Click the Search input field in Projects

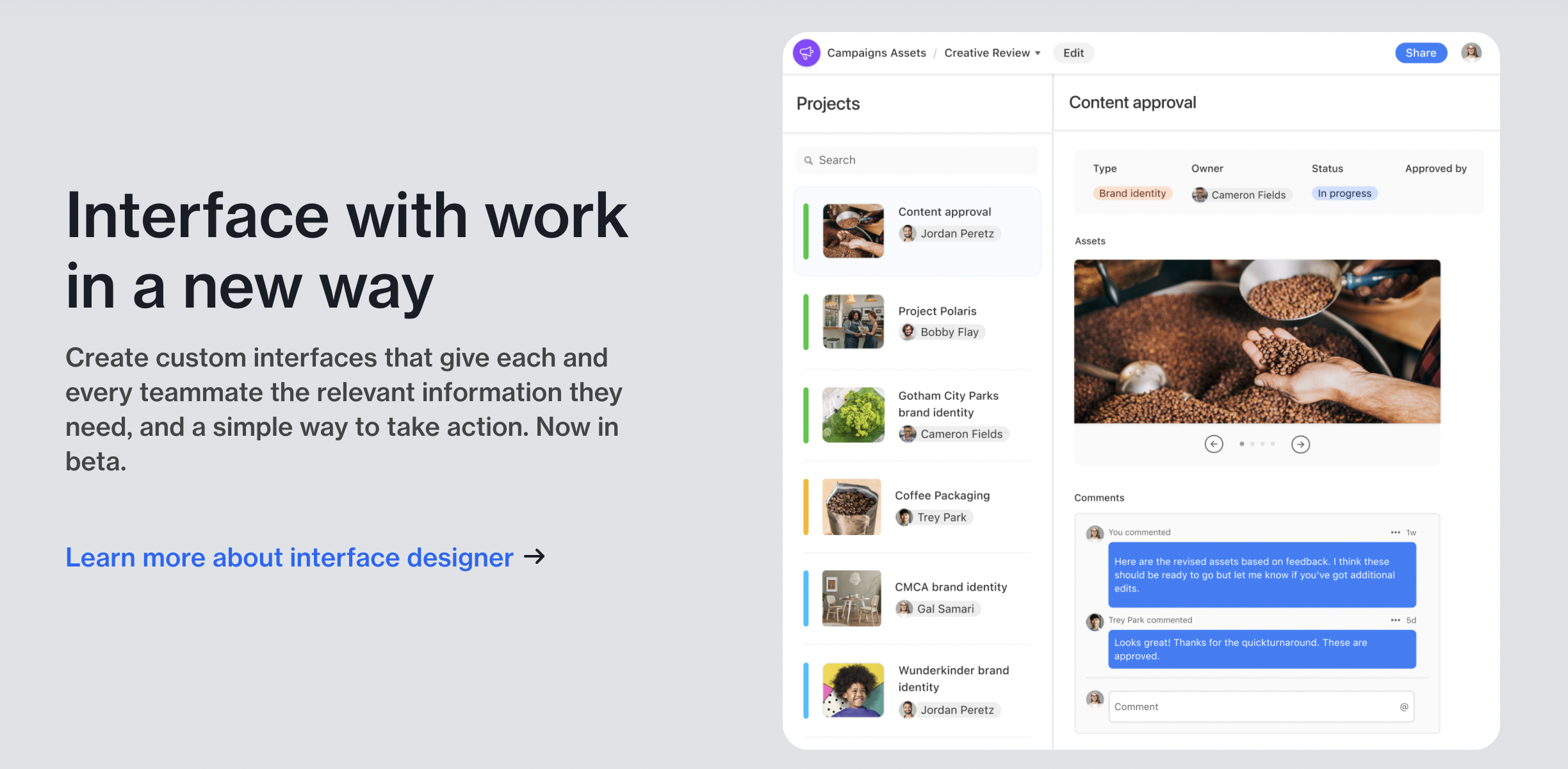[917, 159]
